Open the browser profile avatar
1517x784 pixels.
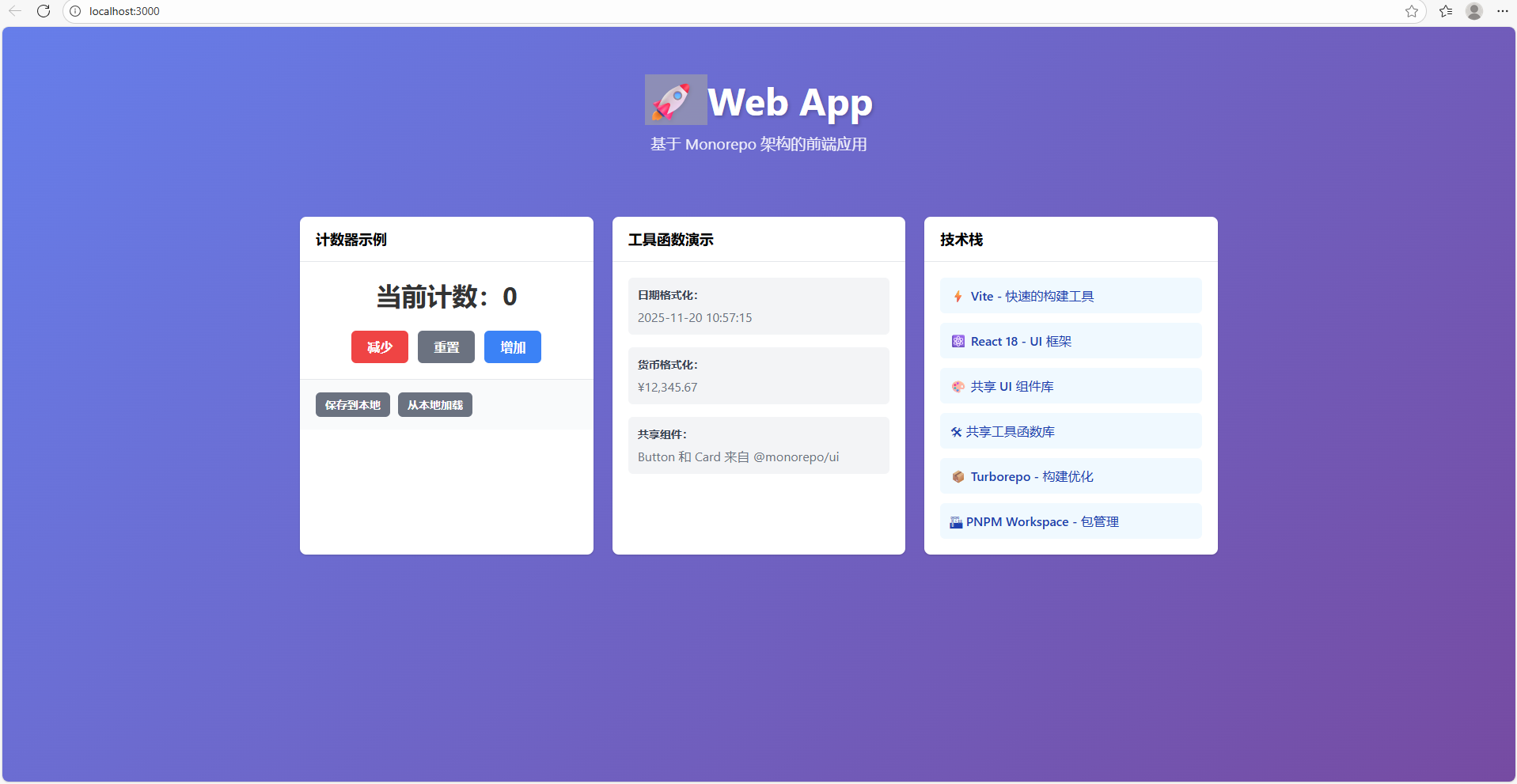click(1474, 11)
